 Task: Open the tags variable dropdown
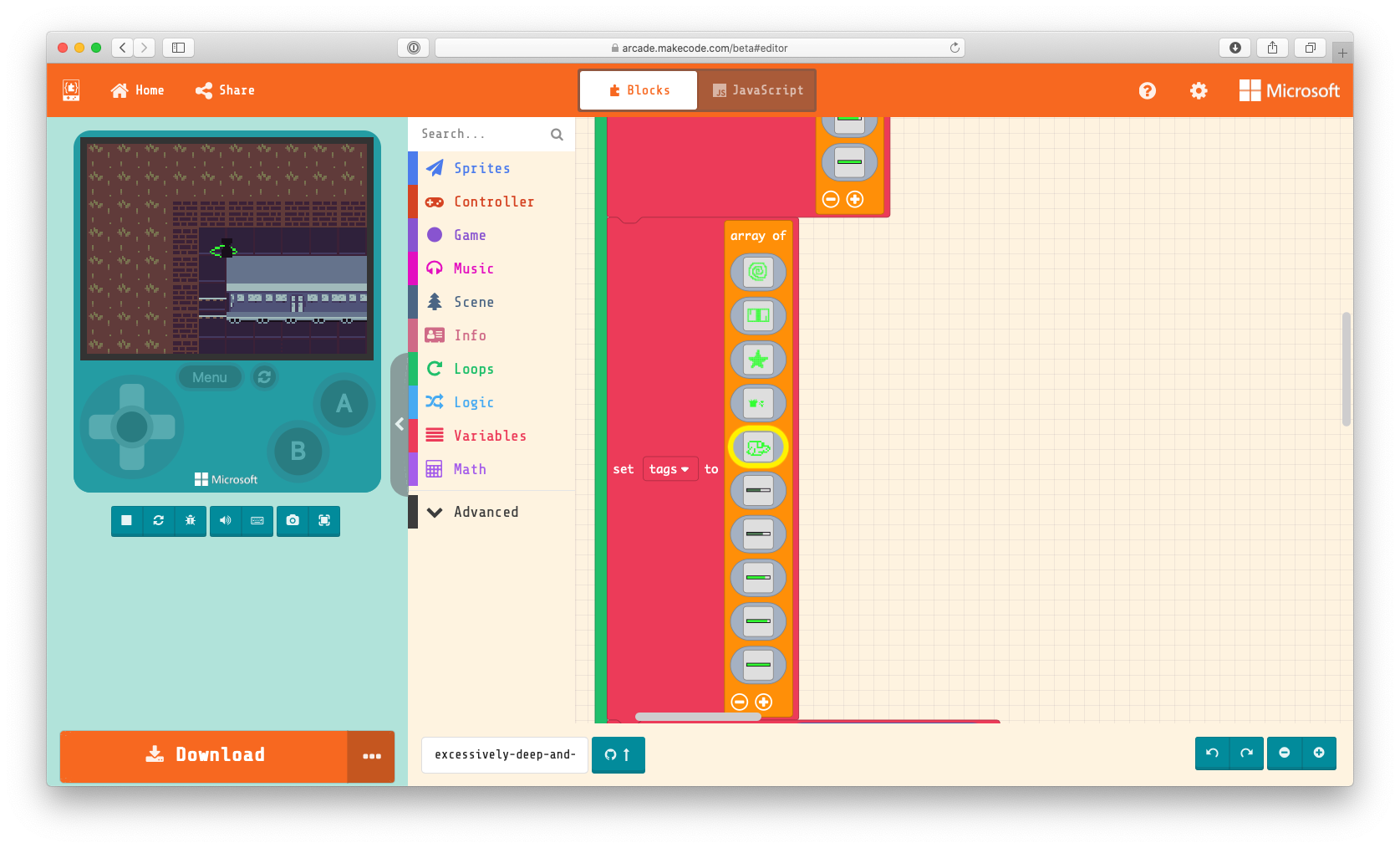click(669, 469)
